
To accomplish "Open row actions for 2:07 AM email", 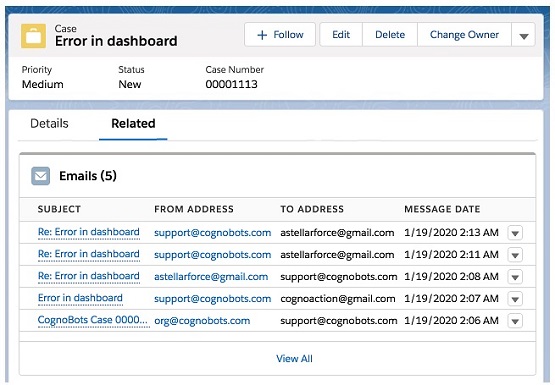I will pos(515,299).
